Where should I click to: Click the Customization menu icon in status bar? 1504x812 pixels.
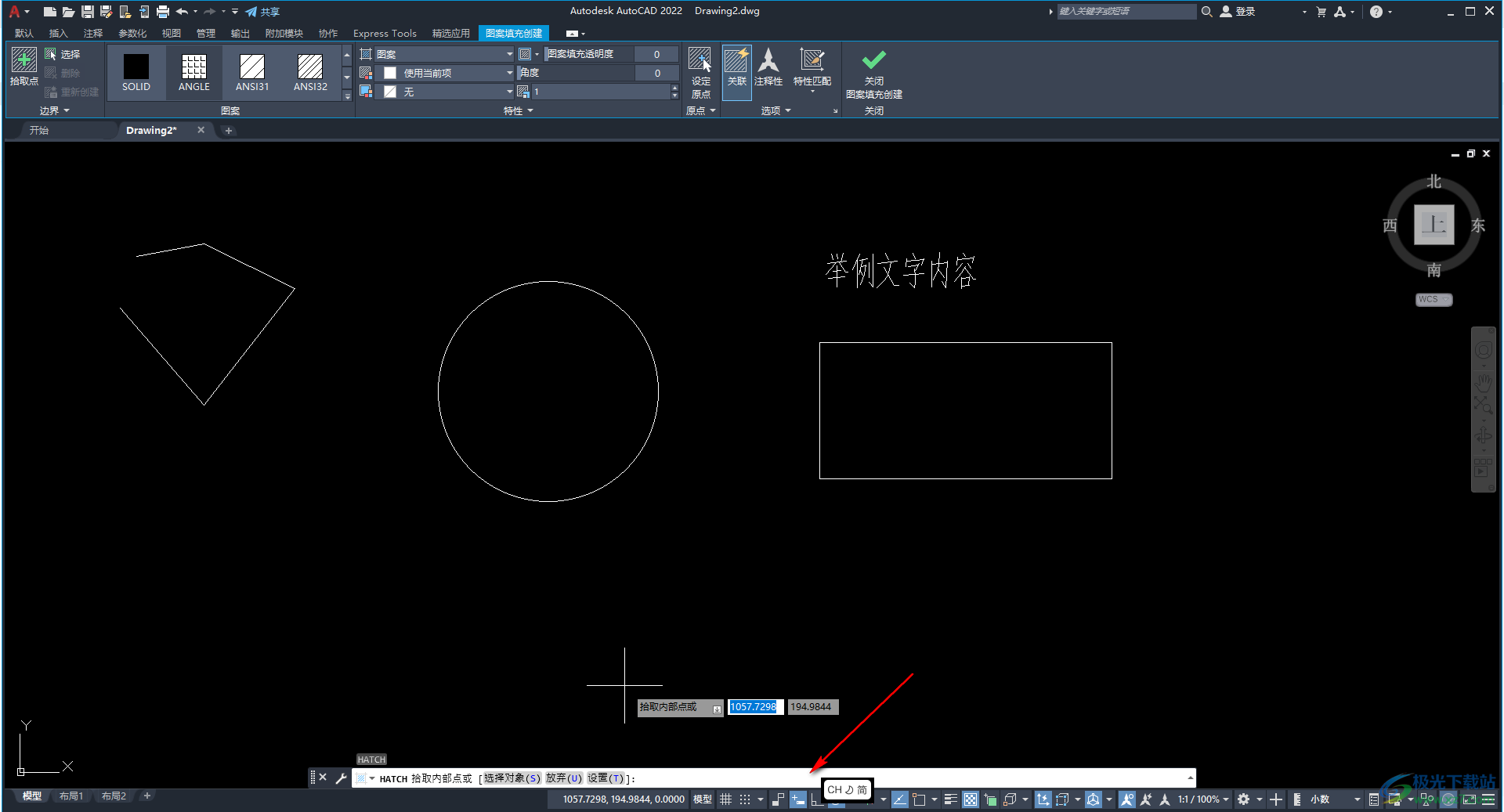pyautogui.click(x=1488, y=799)
